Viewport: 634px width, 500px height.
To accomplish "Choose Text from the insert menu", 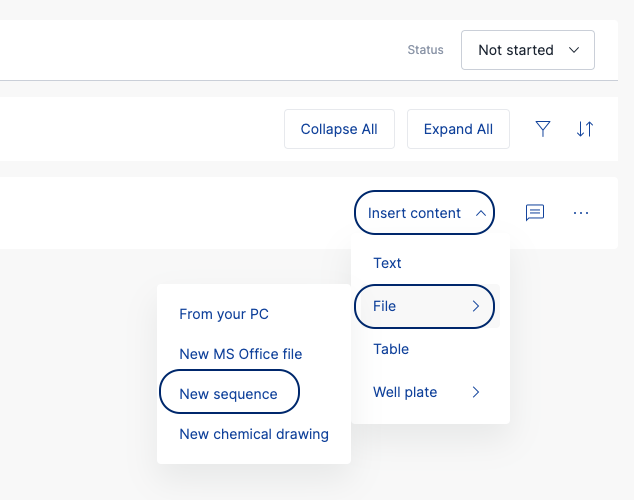I will [387, 263].
